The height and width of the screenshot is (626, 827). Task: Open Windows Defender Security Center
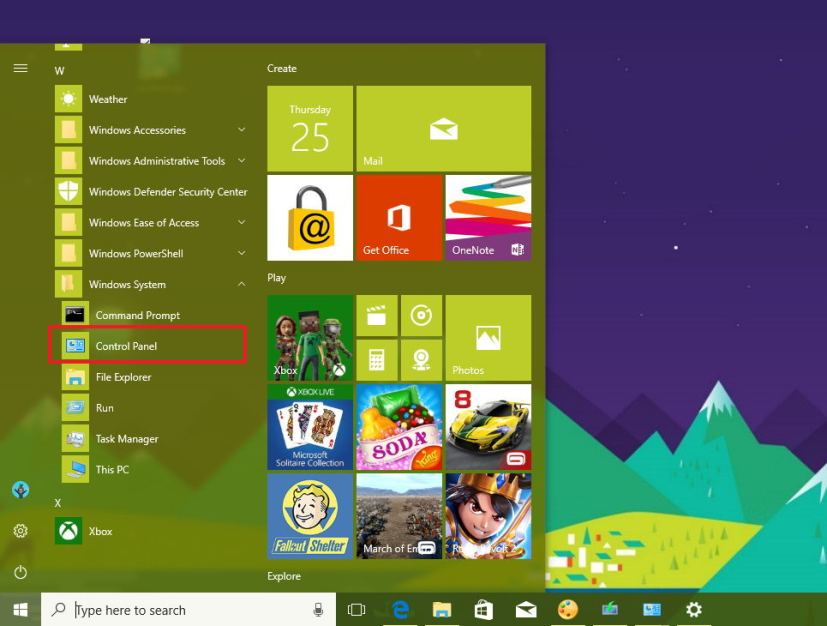click(x=150, y=191)
